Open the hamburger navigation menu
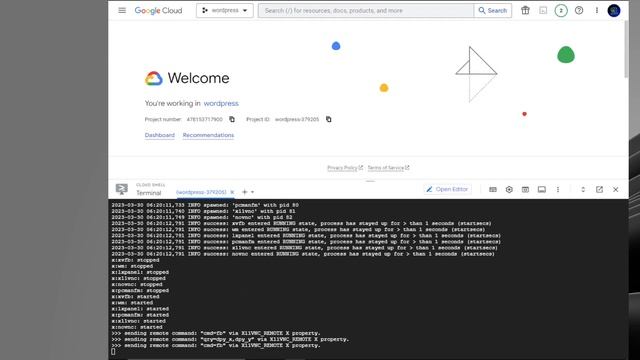 coord(122,10)
